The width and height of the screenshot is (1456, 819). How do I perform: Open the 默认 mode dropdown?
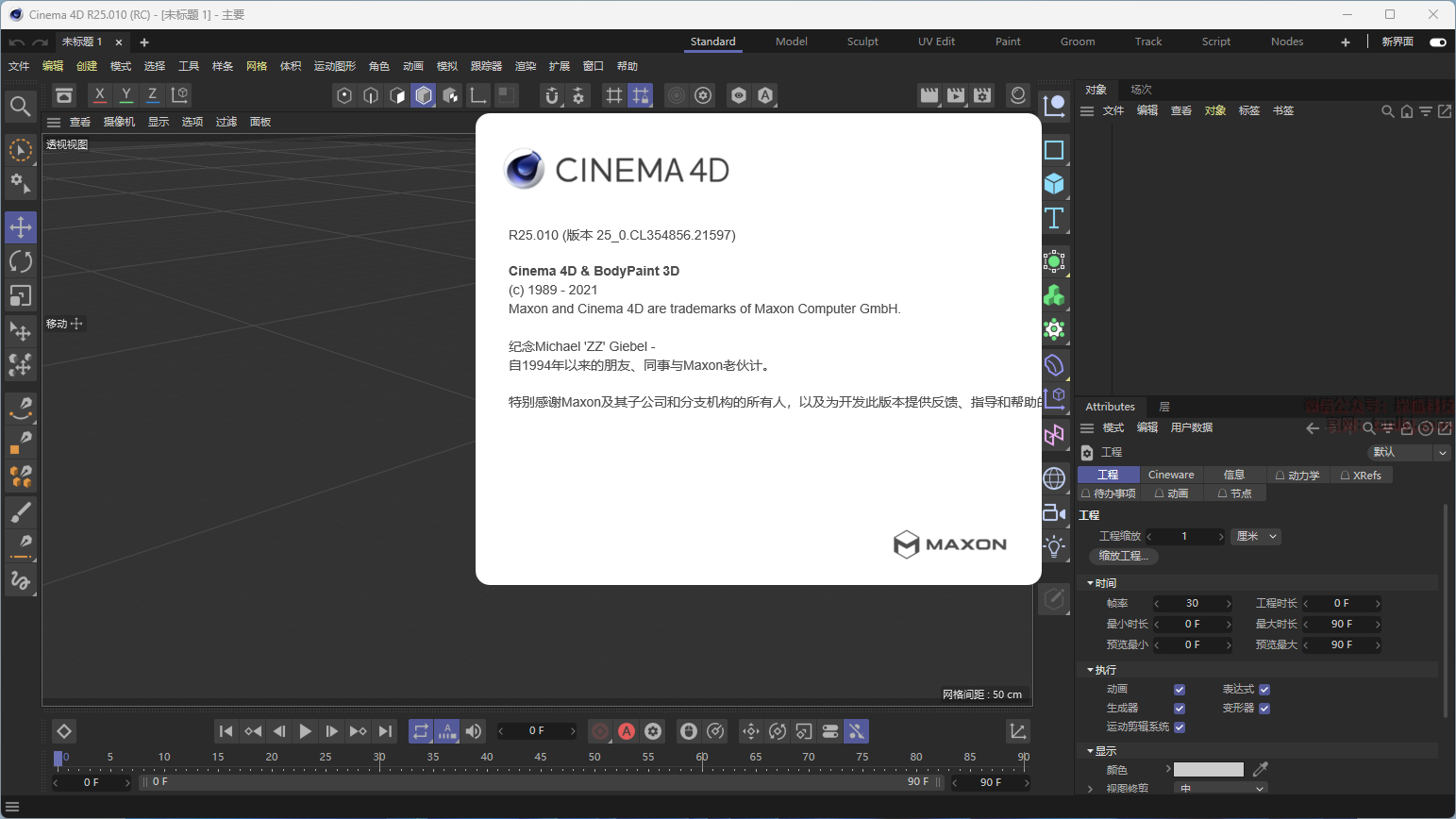click(x=1409, y=452)
